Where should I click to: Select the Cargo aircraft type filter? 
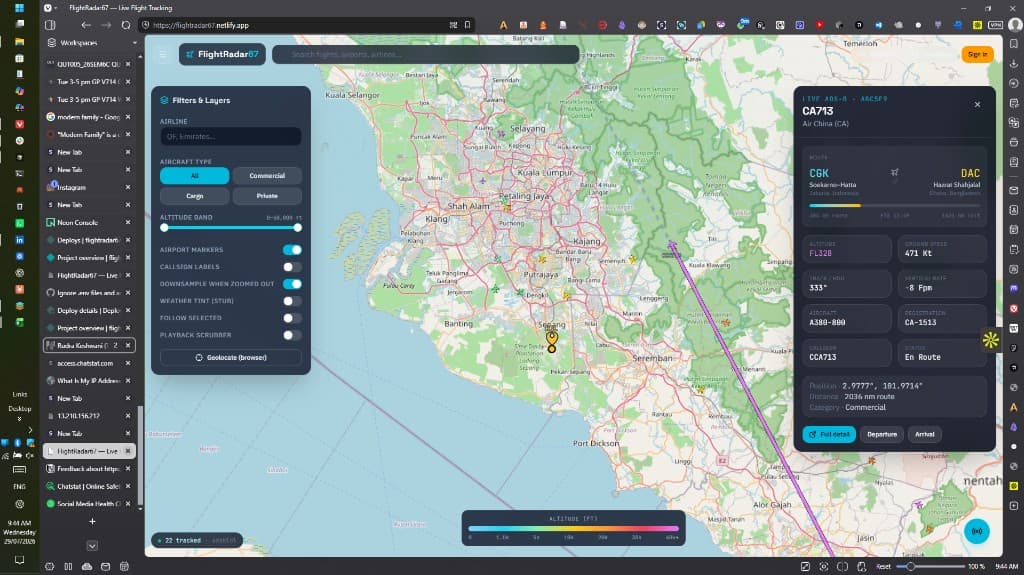195,196
